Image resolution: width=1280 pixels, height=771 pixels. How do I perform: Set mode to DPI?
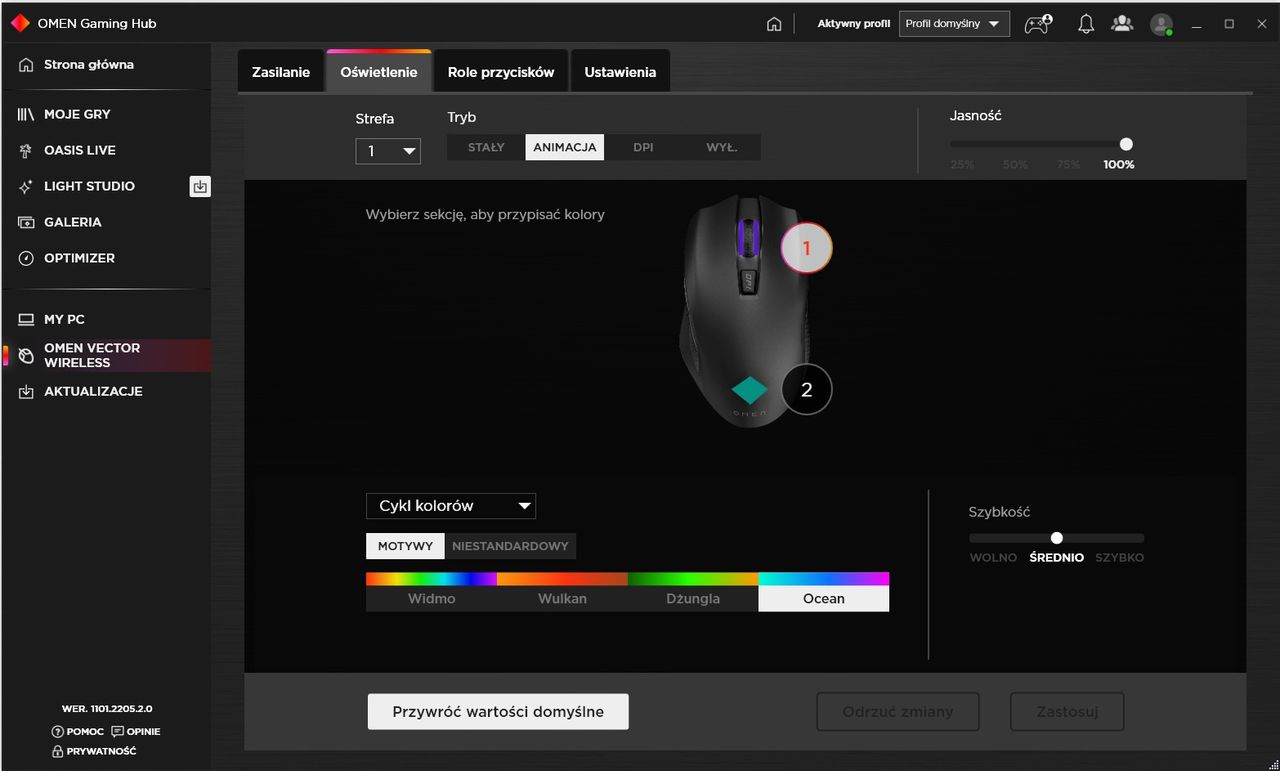[x=643, y=147]
